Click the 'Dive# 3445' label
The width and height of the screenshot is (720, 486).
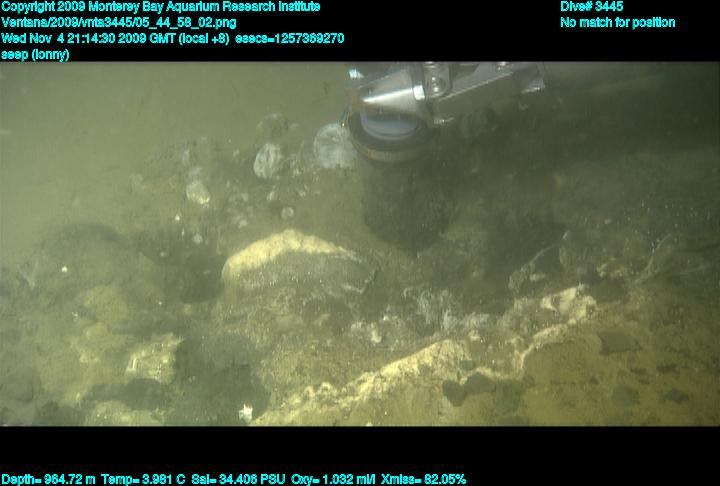click(591, 6)
